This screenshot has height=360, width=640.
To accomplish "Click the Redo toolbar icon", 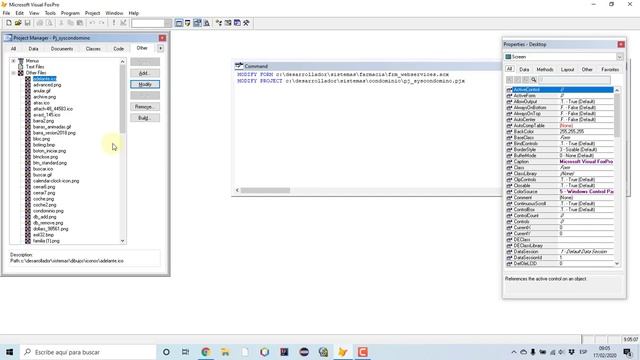I will click(102, 23).
